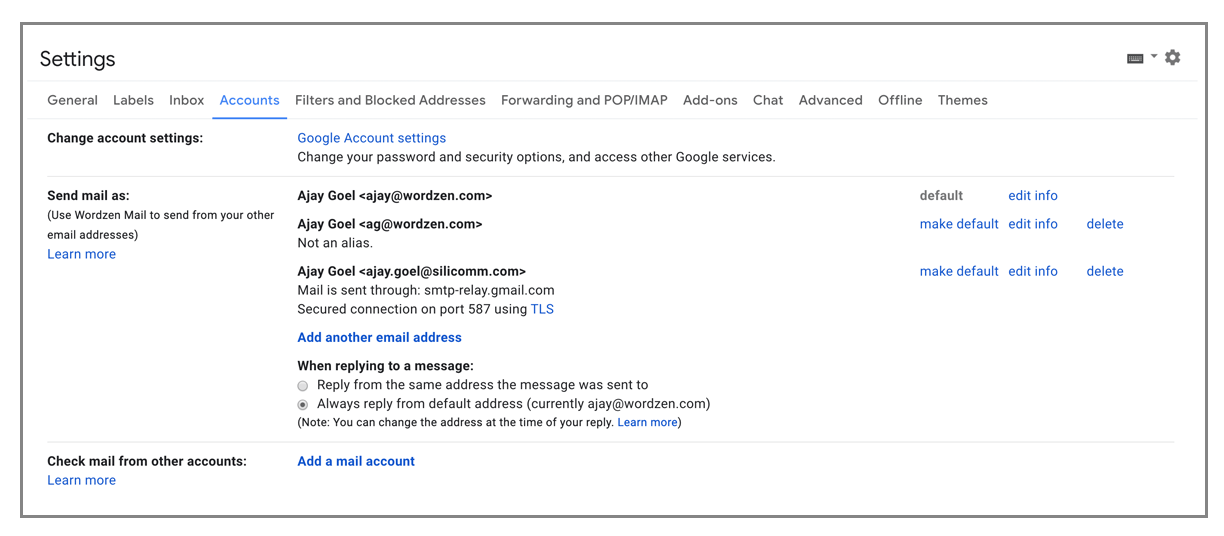Open the Labels tab
Viewport: 1224px width, 536px height.
pyautogui.click(x=133, y=100)
